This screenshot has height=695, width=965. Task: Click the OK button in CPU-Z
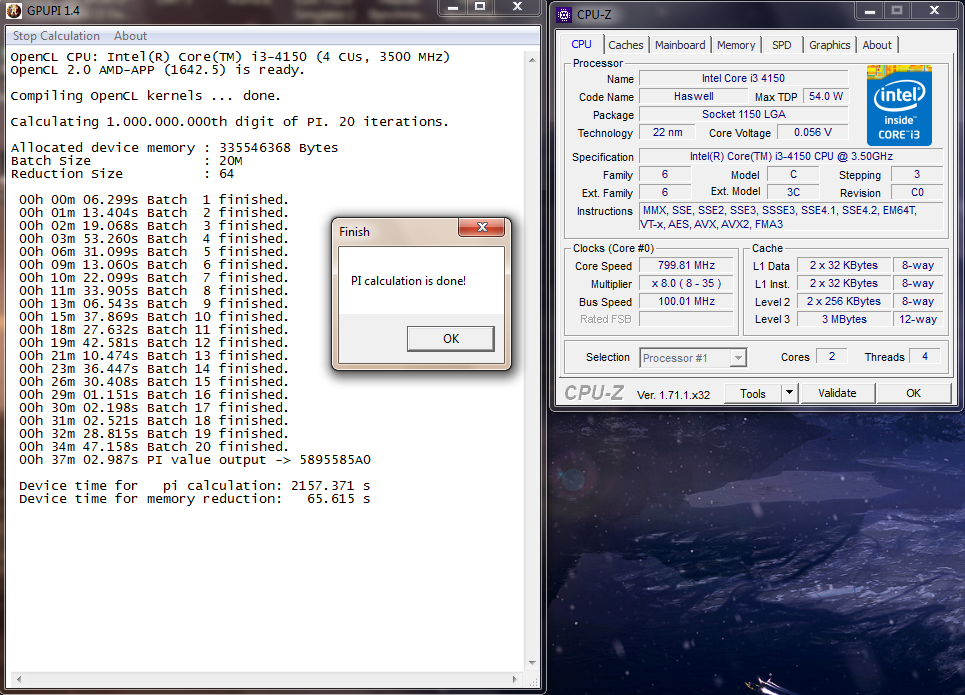(913, 393)
